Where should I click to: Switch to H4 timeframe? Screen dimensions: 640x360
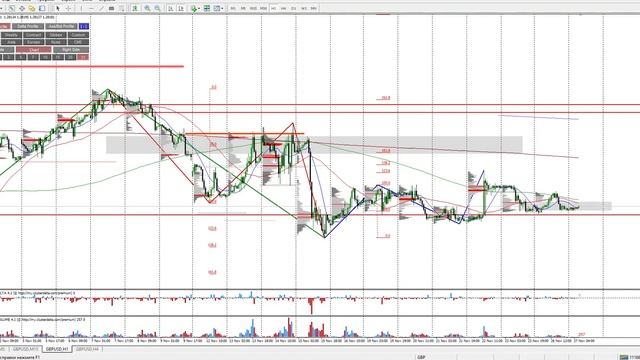(x=283, y=8)
